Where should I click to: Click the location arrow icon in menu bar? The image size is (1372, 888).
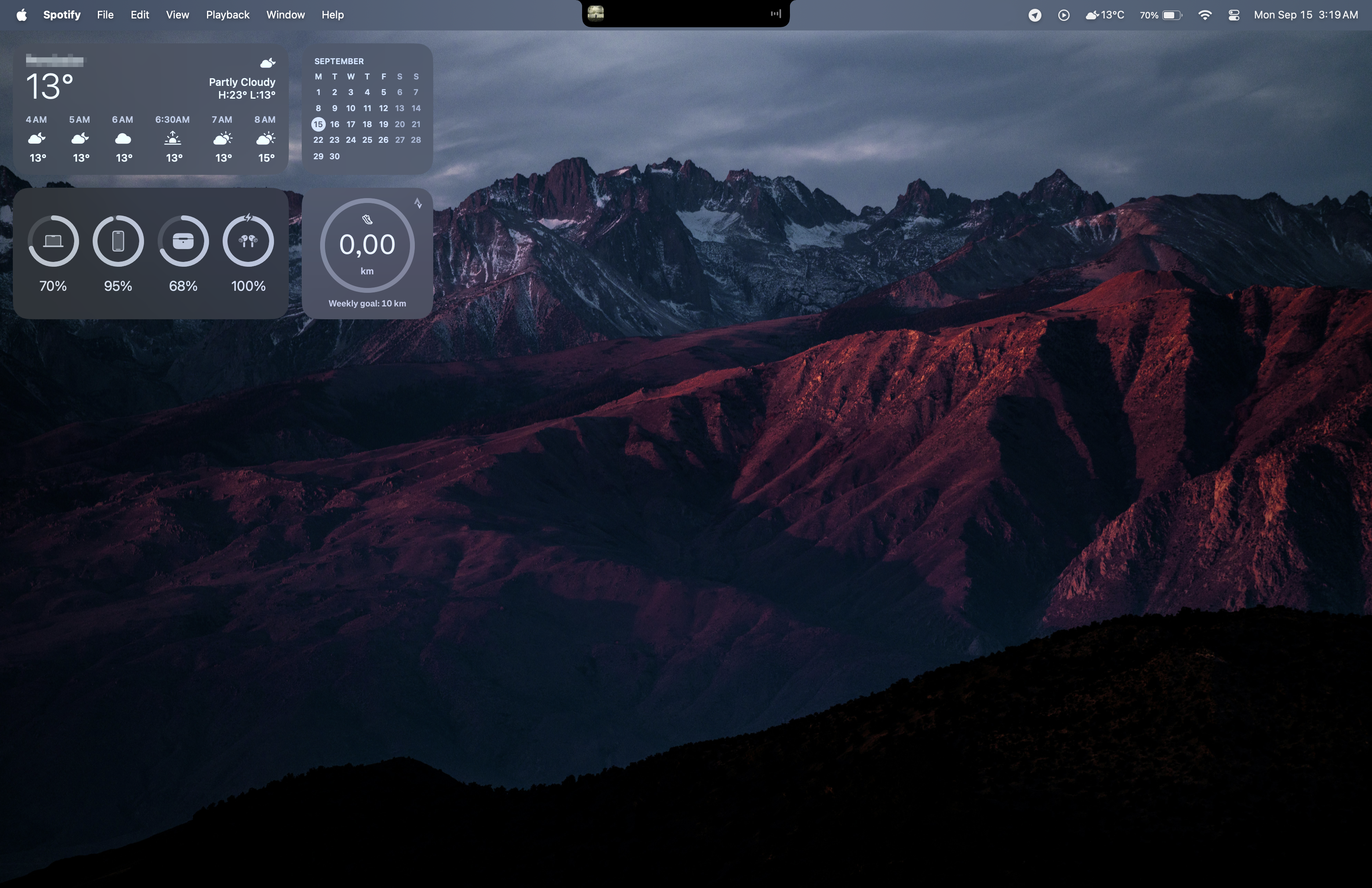pyautogui.click(x=1035, y=14)
